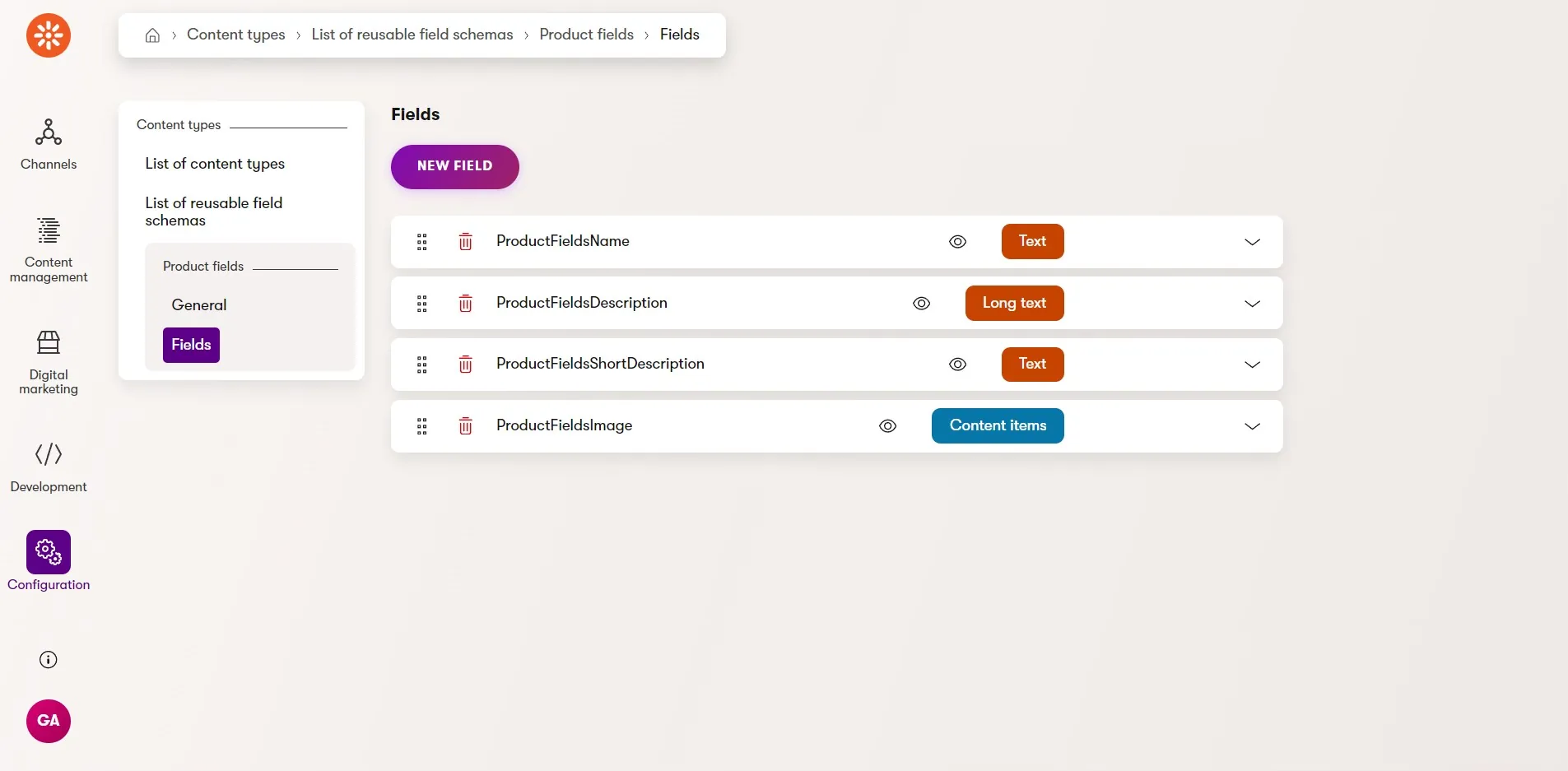Expand the ProductFieldsImage field row

point(1252,426)
